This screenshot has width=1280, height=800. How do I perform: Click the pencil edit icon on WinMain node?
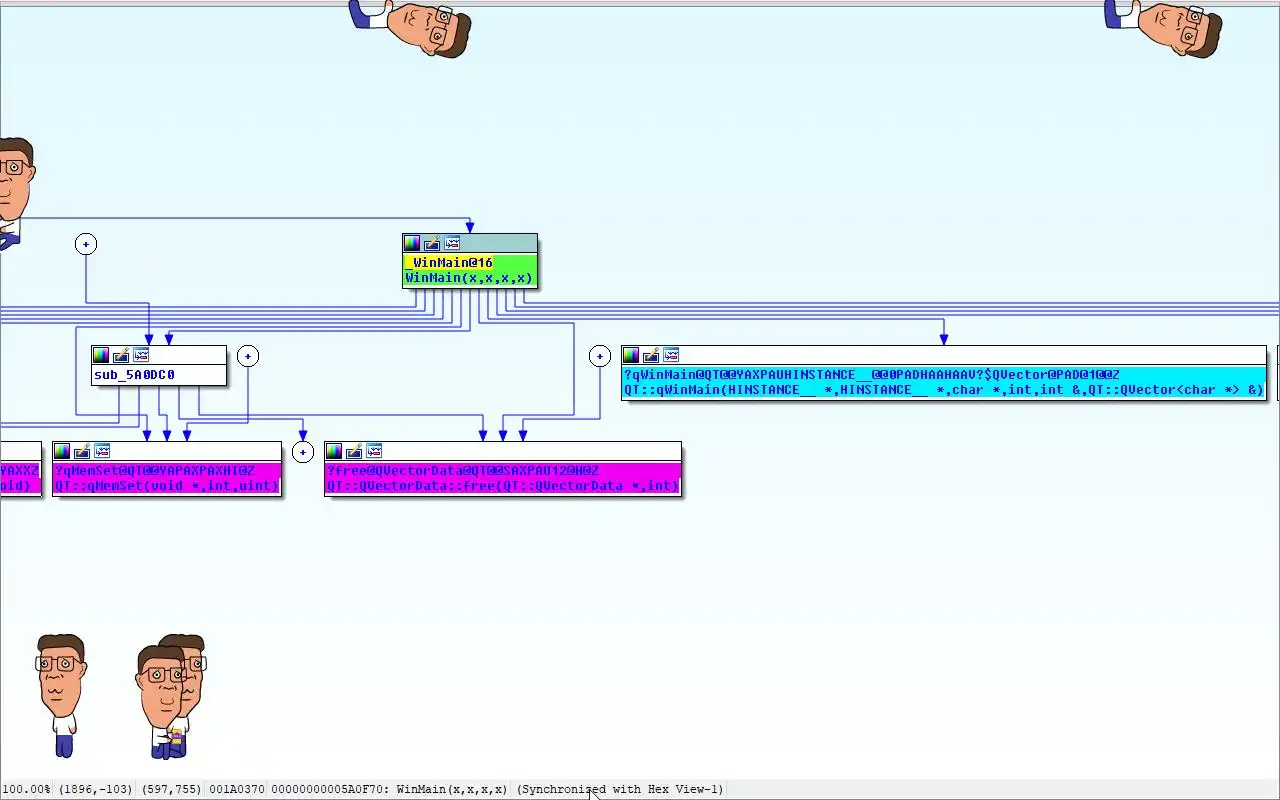point(432,243)
